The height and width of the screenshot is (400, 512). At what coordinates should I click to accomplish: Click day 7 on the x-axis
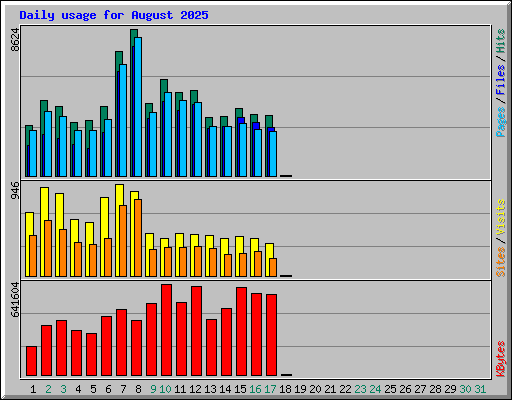click(123, 389)
